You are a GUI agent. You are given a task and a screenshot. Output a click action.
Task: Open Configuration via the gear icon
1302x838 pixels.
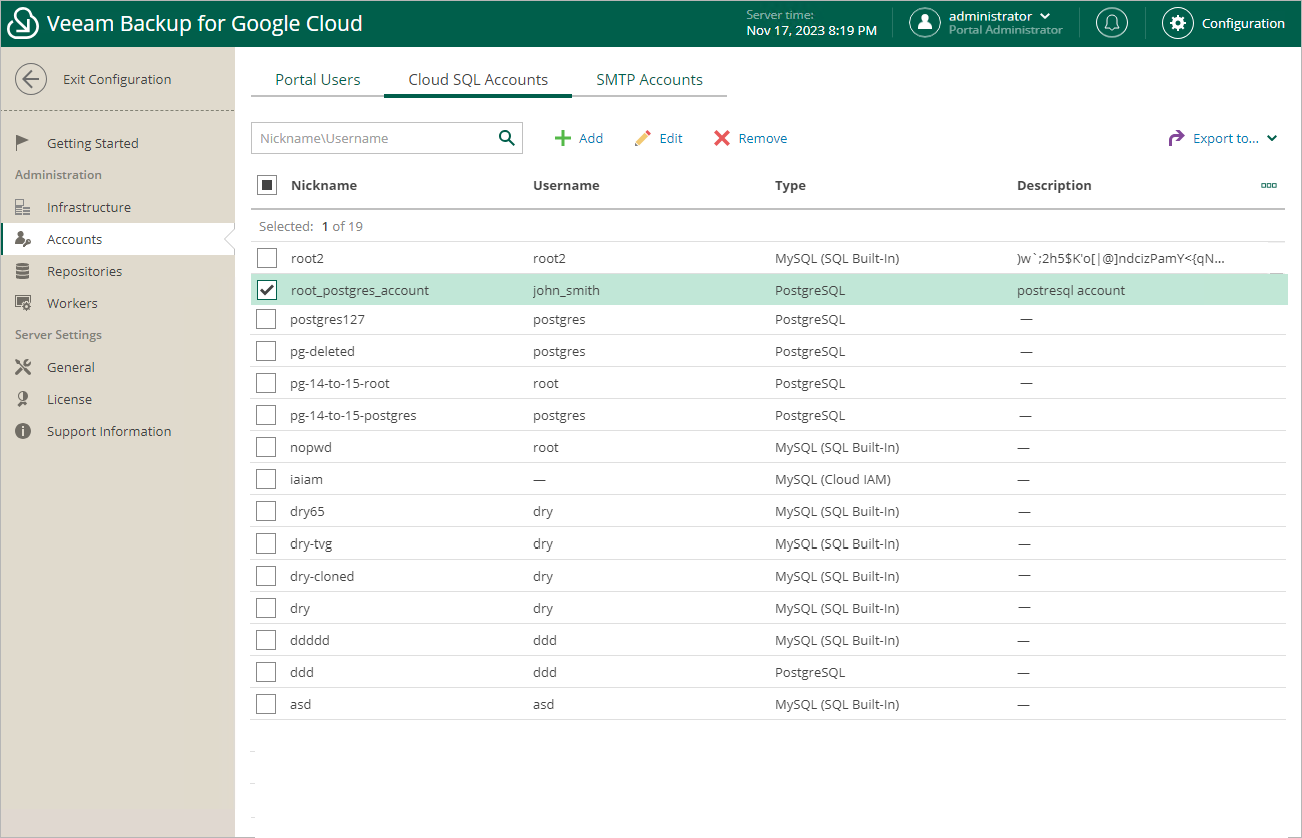coord(1178,23)
